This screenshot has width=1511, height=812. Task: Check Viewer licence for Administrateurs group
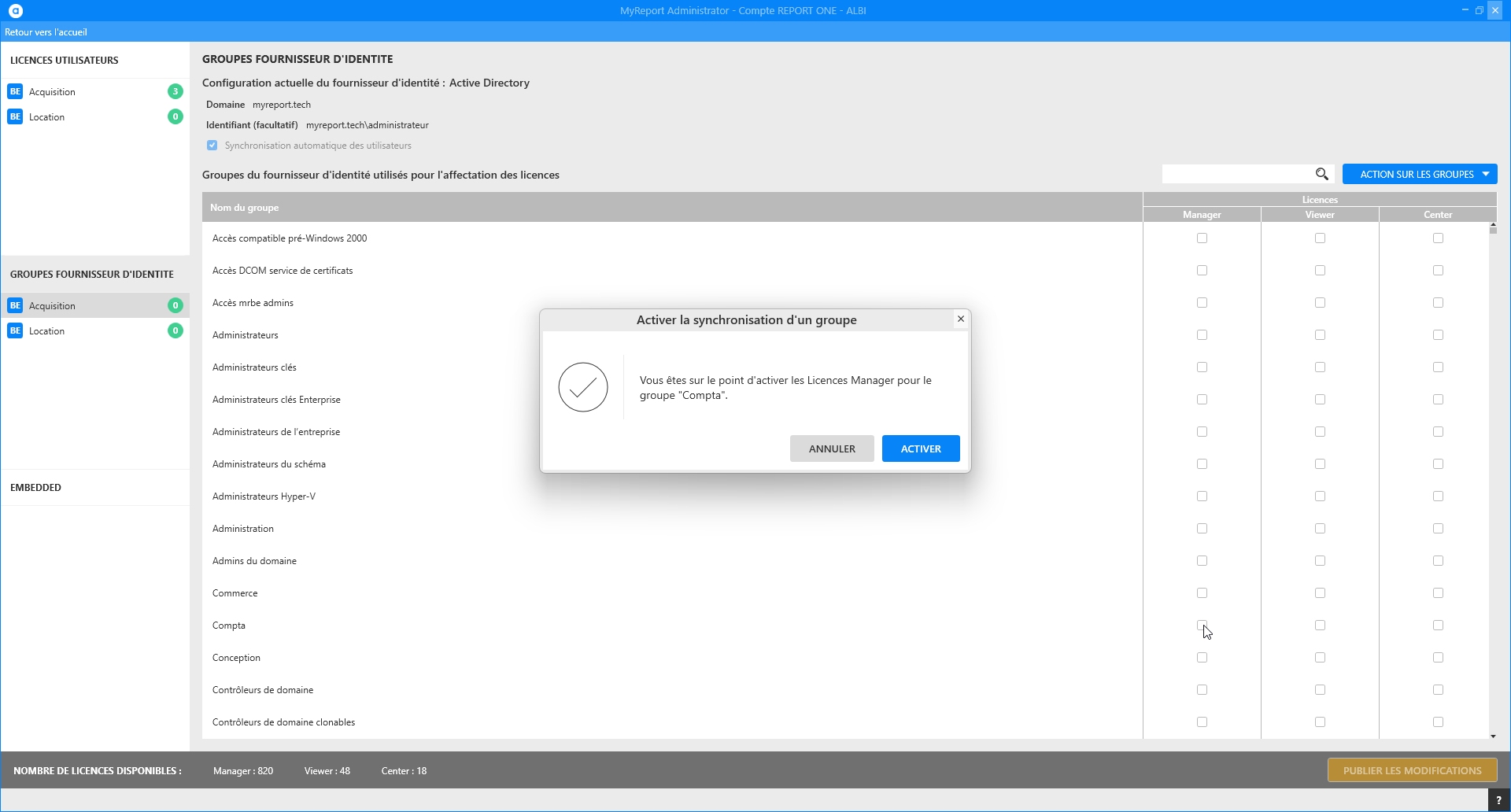point(1320,335)
